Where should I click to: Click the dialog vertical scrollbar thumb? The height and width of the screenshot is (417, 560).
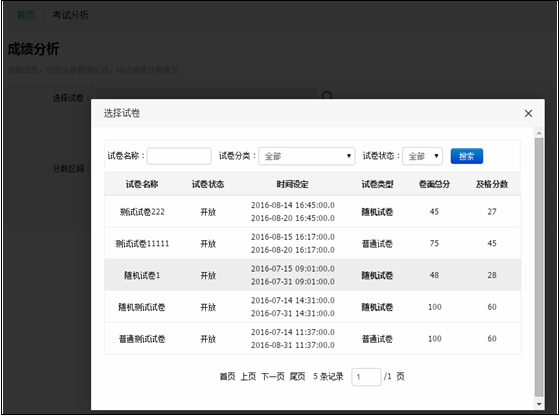[x=539, y=268]
